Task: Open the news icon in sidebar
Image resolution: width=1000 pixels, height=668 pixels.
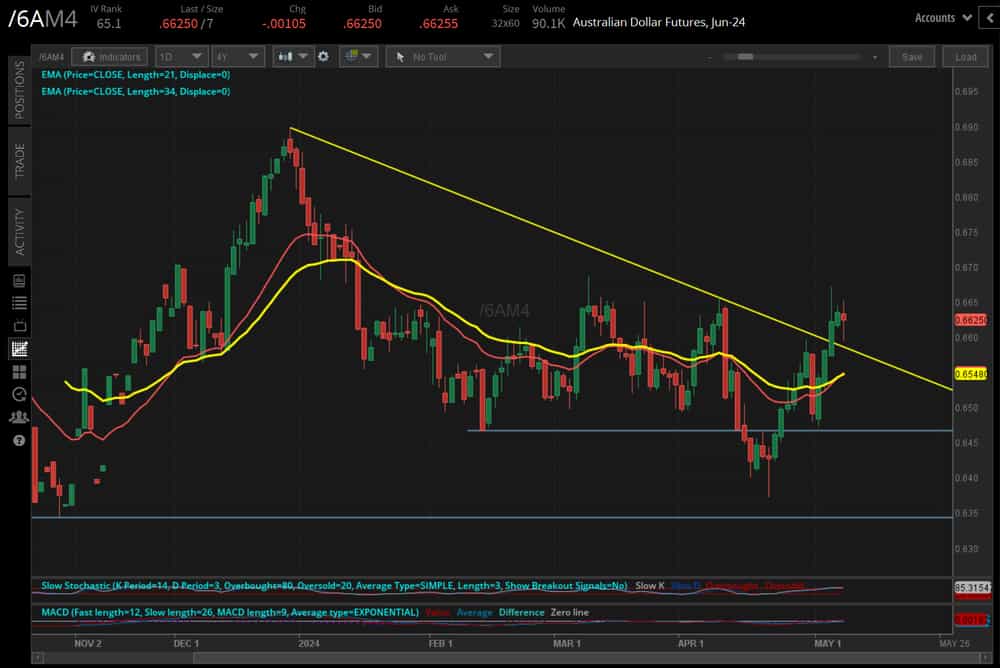Action: (19, 280)
